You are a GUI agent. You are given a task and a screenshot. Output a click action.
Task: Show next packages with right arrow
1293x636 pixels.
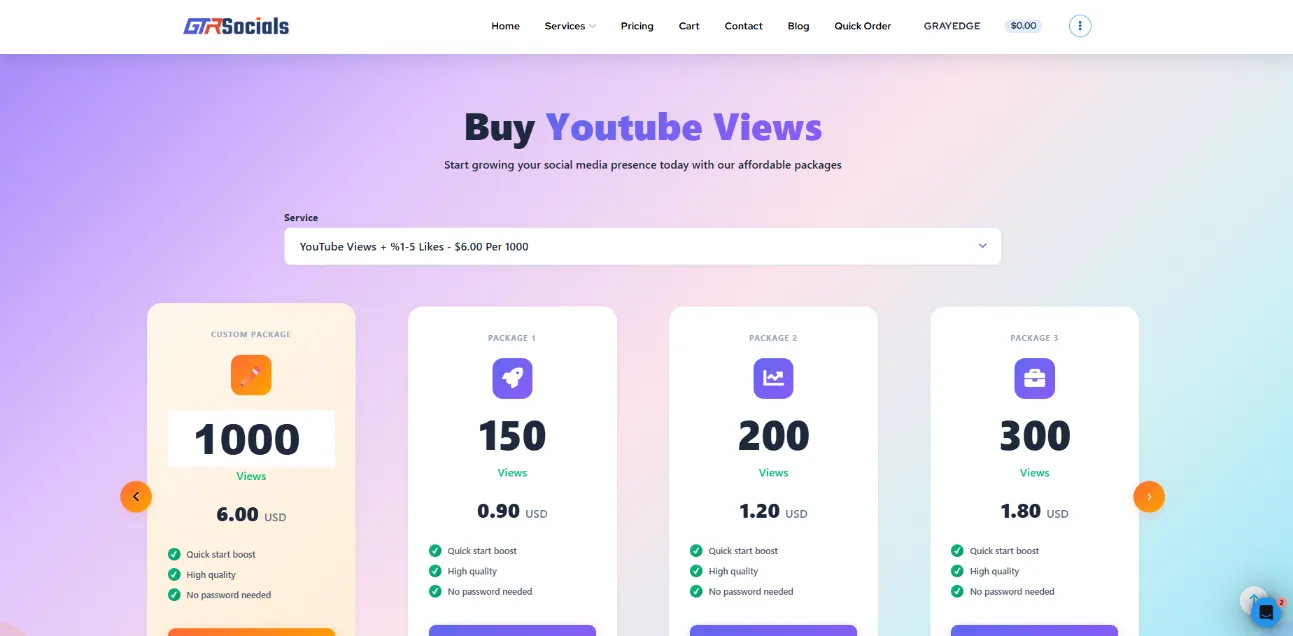pyautogui.click(x=1149, y=496)
